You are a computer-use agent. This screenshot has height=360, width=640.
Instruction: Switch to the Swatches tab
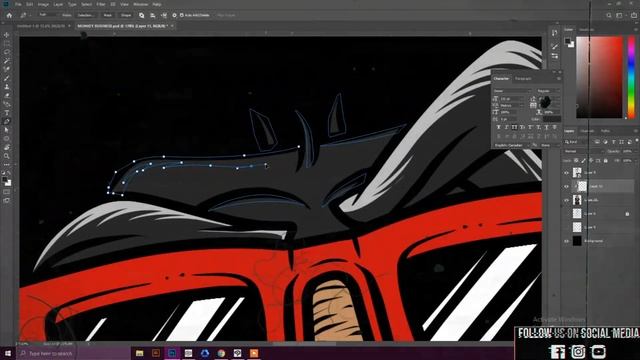pyautogui.click(x=587, y=30)
